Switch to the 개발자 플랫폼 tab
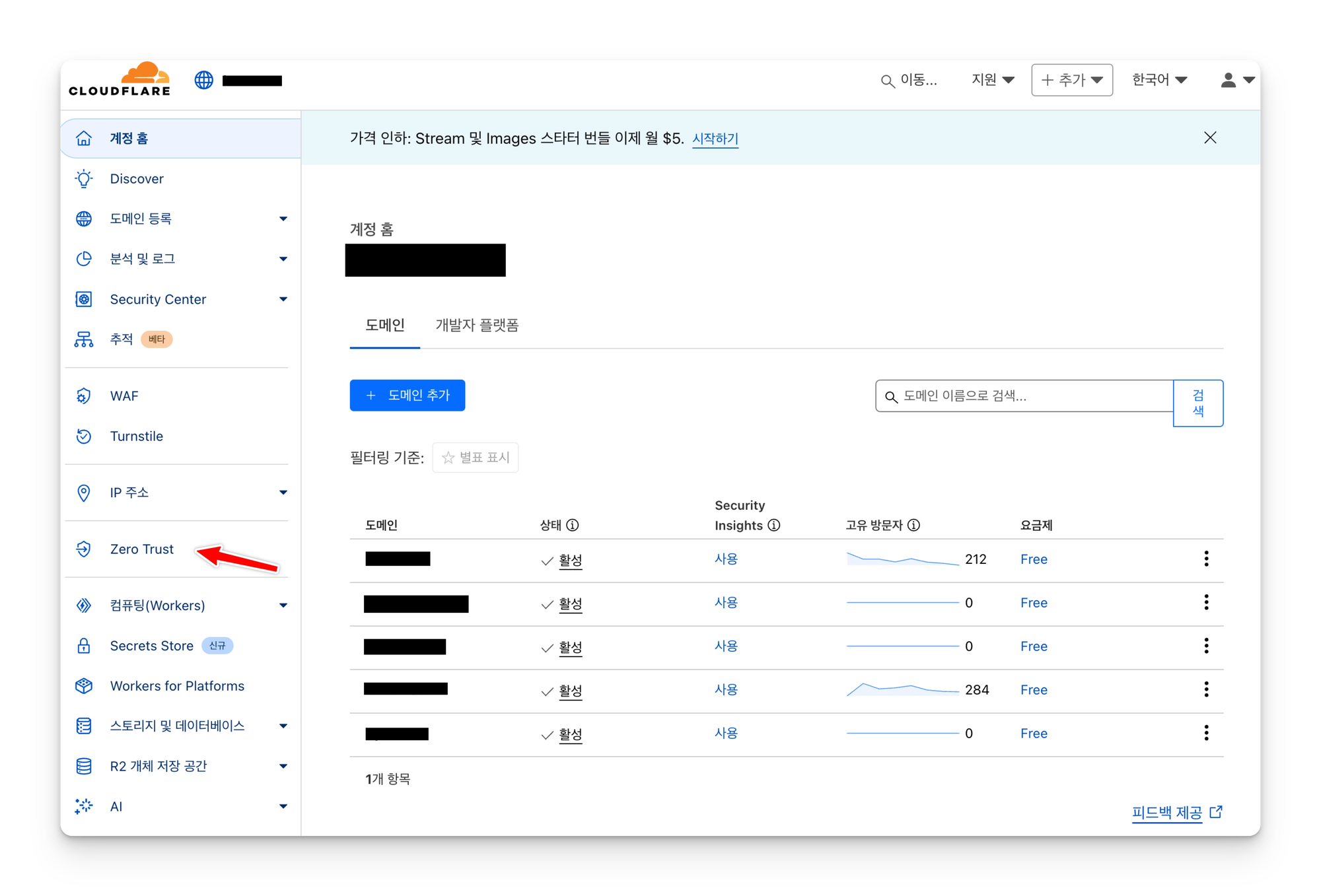The image size is (1321, 896). 477,325
